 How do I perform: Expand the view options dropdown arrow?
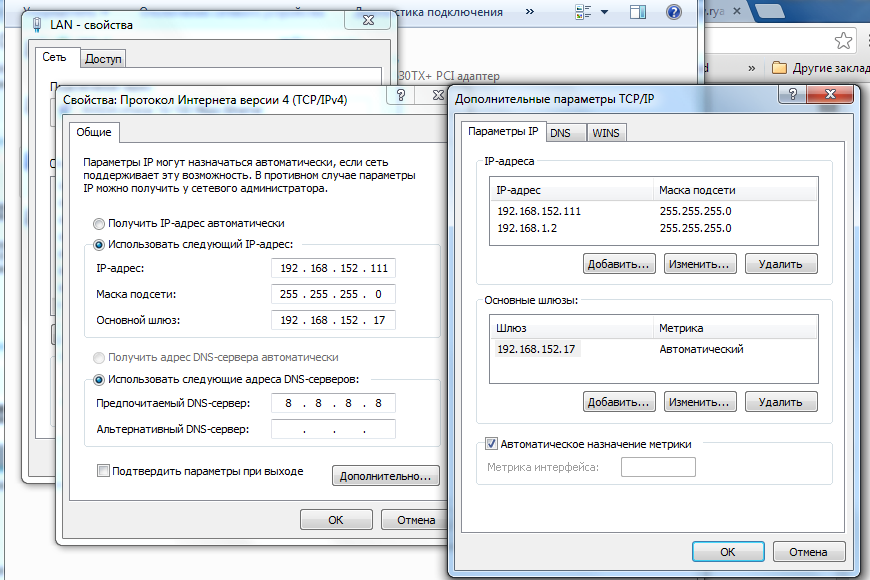click(604, 12)
